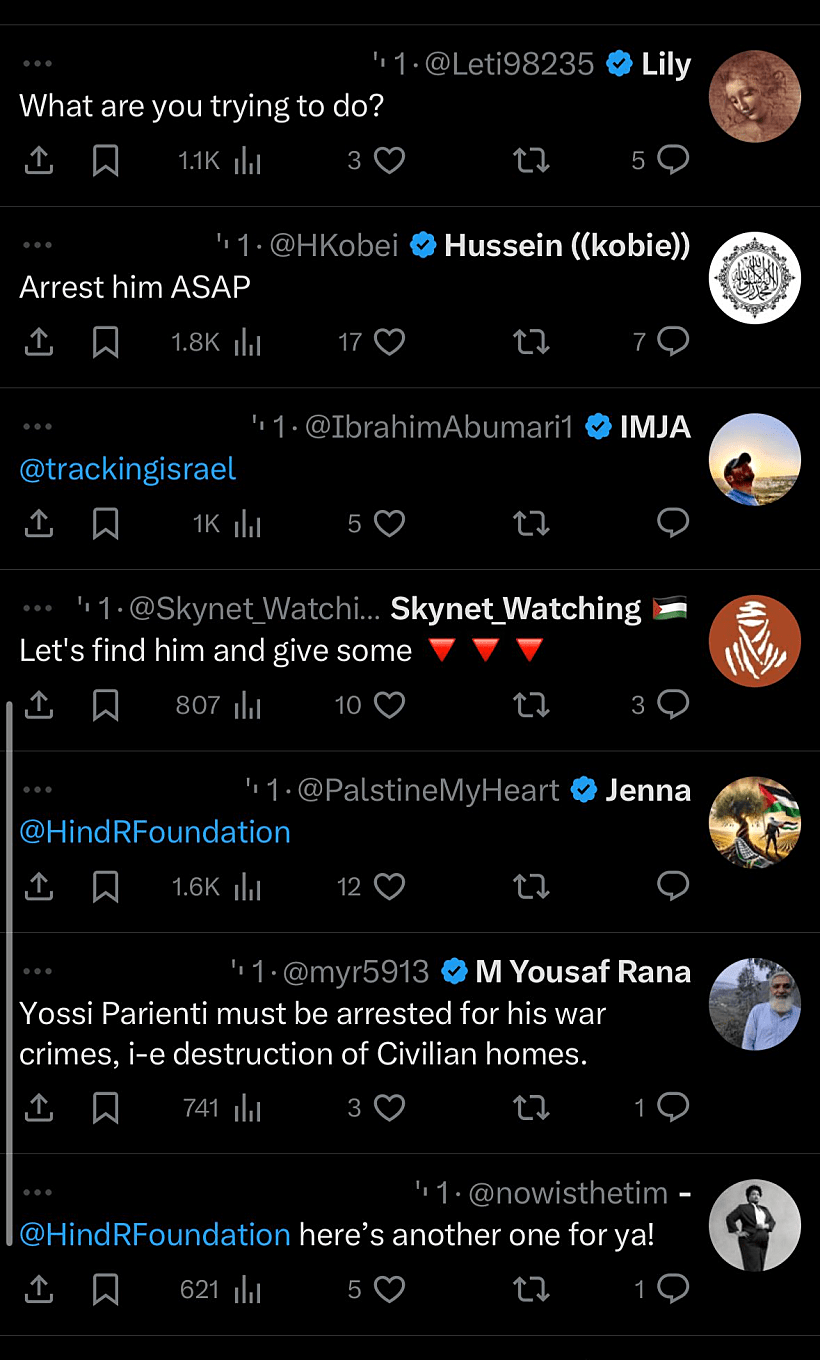Share Lily's reply via share icon
Screen dimensions: 820x1360
[x=38, y=161]
